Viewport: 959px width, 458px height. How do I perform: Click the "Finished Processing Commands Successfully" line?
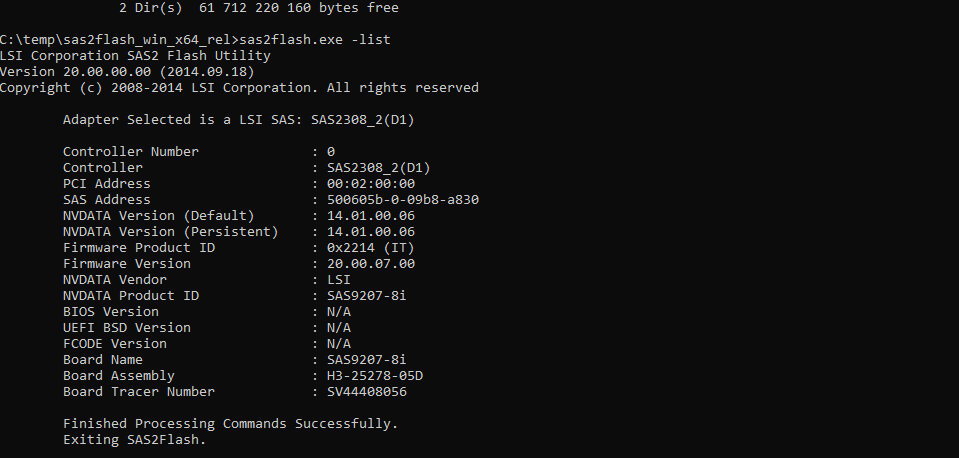(230, 423)
